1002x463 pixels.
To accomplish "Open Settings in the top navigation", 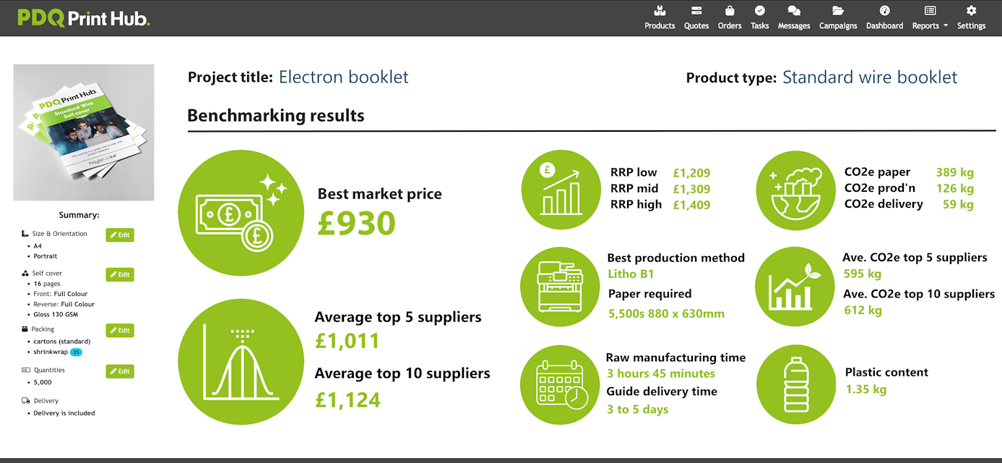I will 971,18.
